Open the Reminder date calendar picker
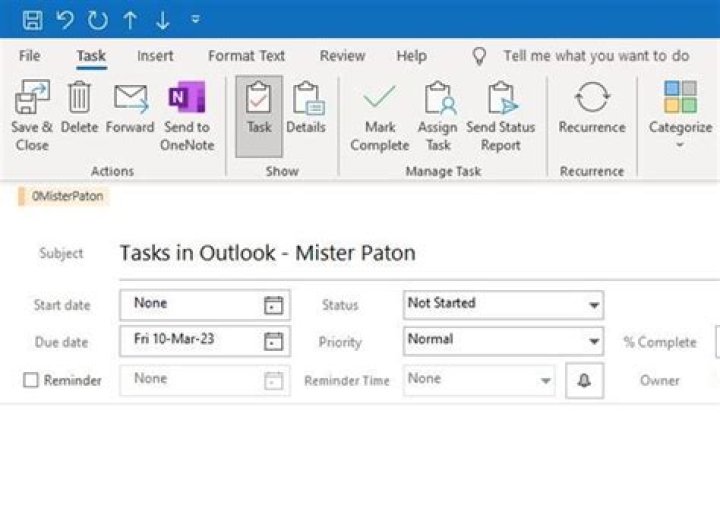 point(273,381)
